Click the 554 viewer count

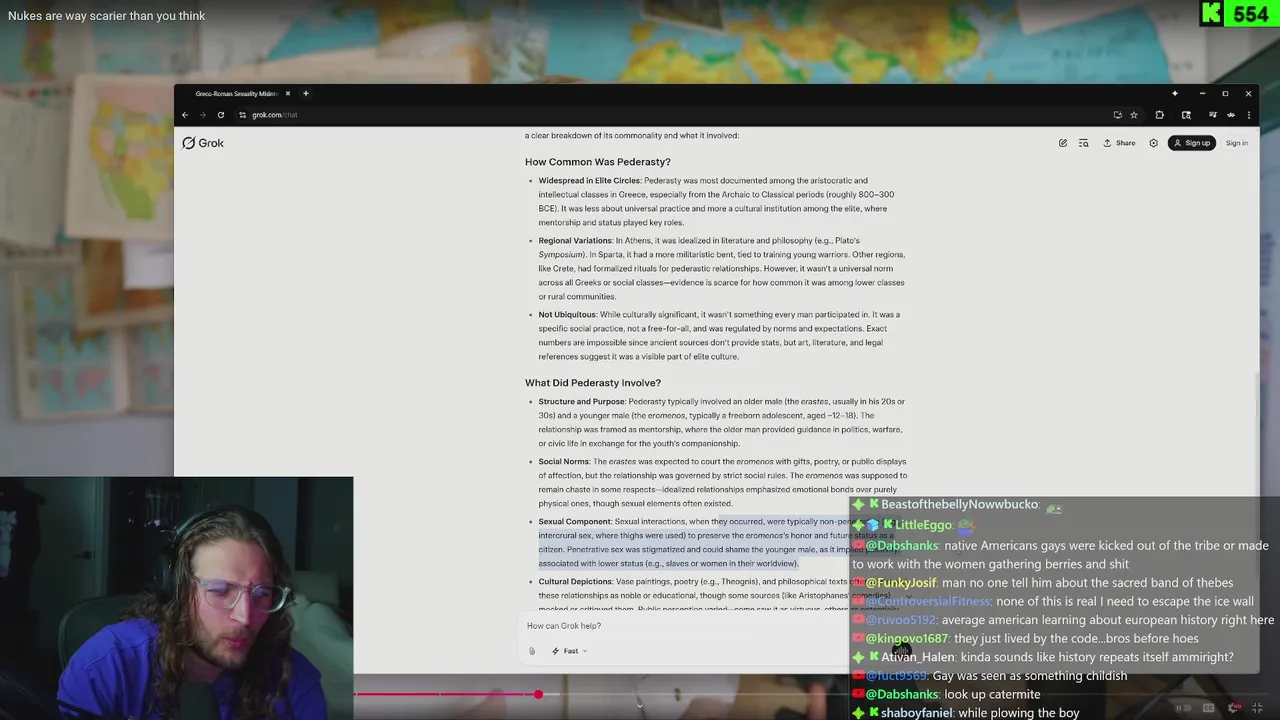click(1251, 14)
